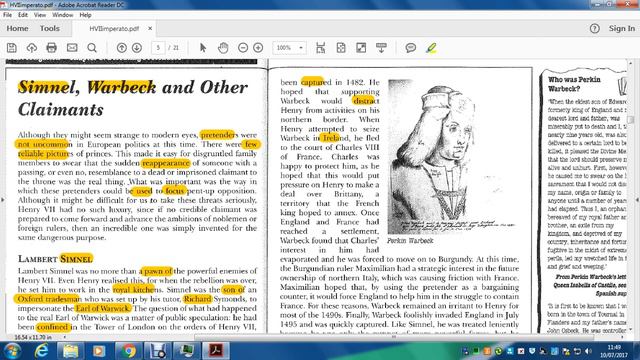
Task: Open Windows Explorer folder on taskbar
Action: pos(70,351)
